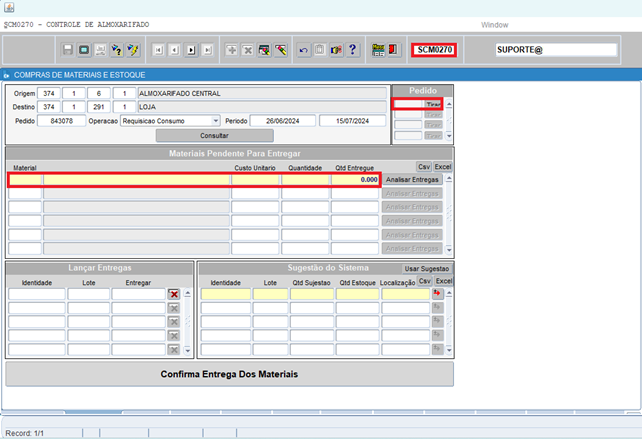This screenshot has height=439, width=642.
Task: Click COMPRAS DE MATERIAIS E ESTOQUE window title
Action: click(x=79, y=75)
